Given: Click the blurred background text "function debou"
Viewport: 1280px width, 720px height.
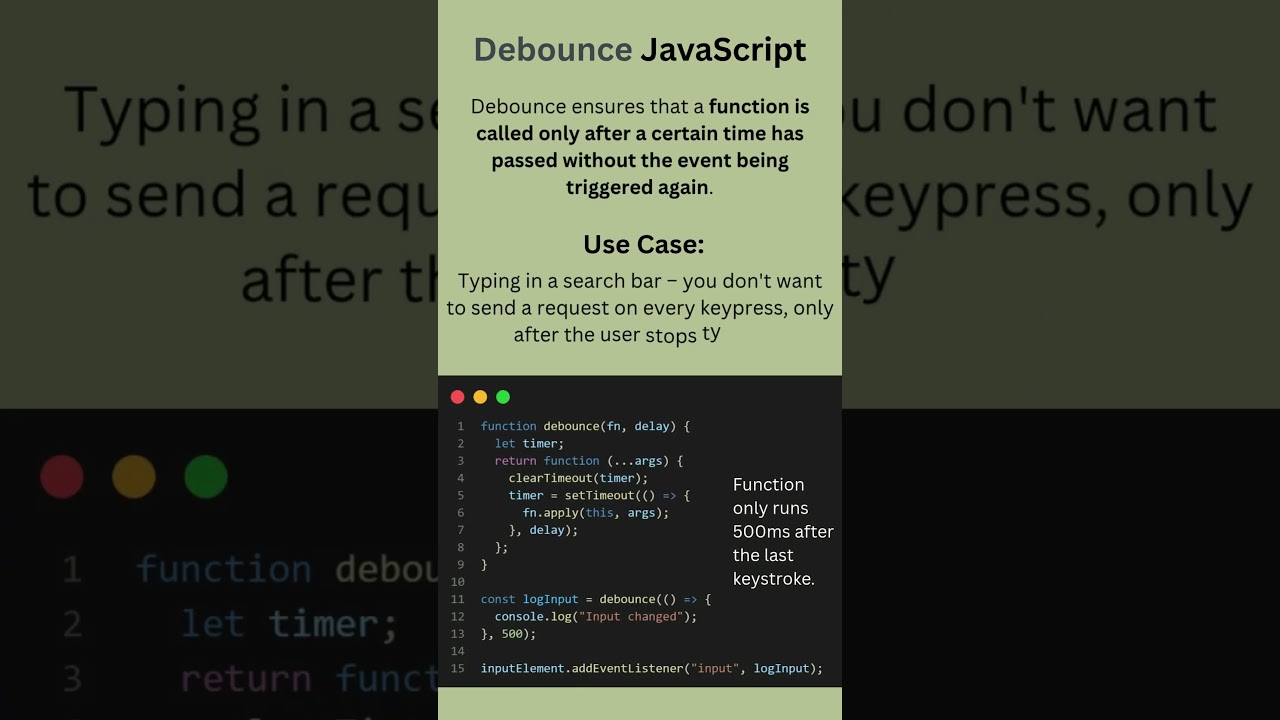Looking at the screenshot, I should coord(286,570).
